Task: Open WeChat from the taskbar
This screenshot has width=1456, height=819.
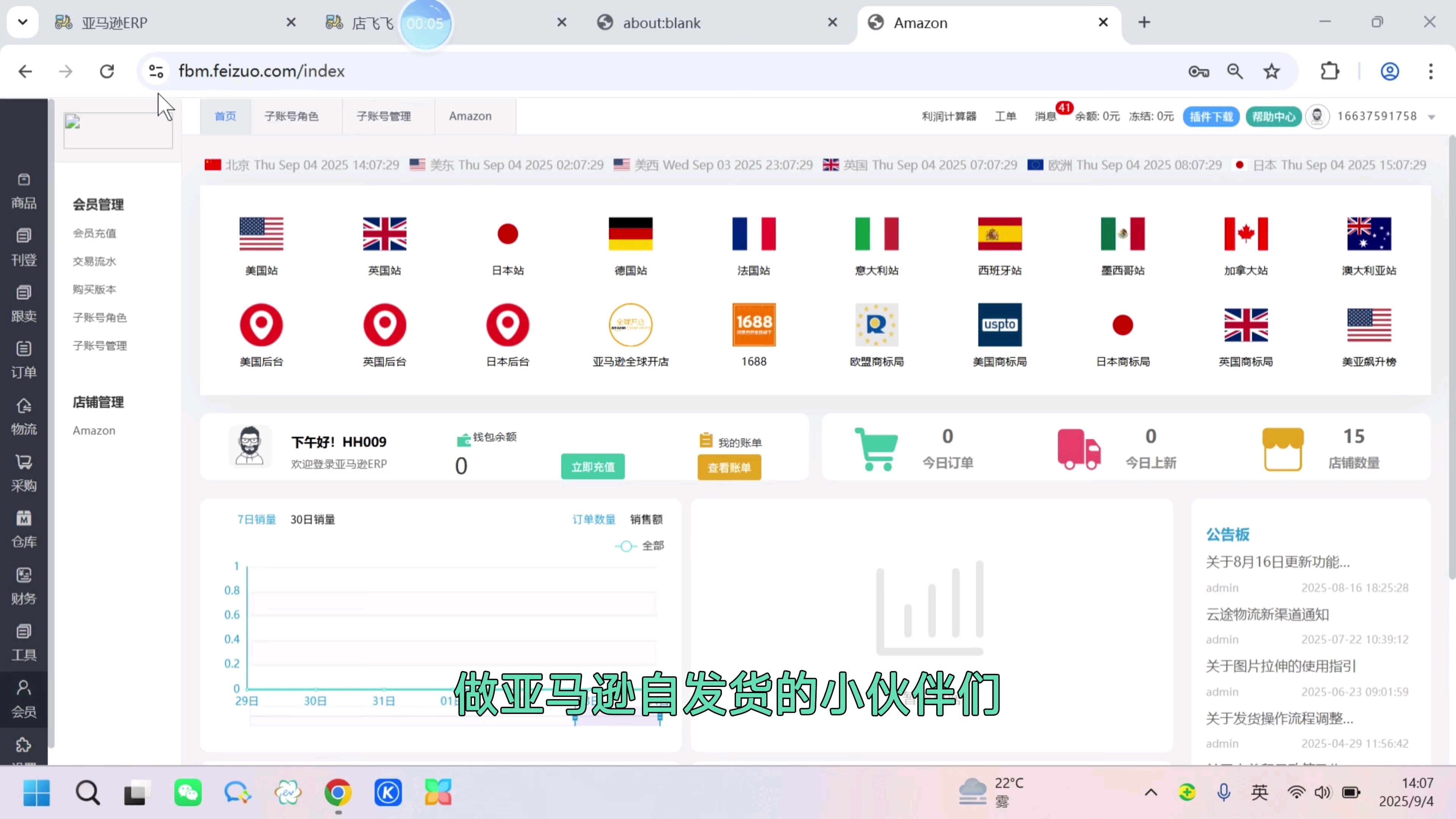Action: [x=188, y=792]
